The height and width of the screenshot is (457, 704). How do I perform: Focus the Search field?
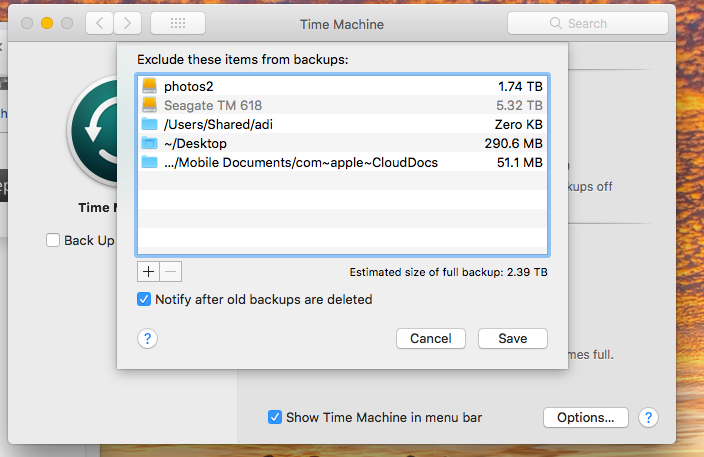pyautogui.click(x=588, y=23)
